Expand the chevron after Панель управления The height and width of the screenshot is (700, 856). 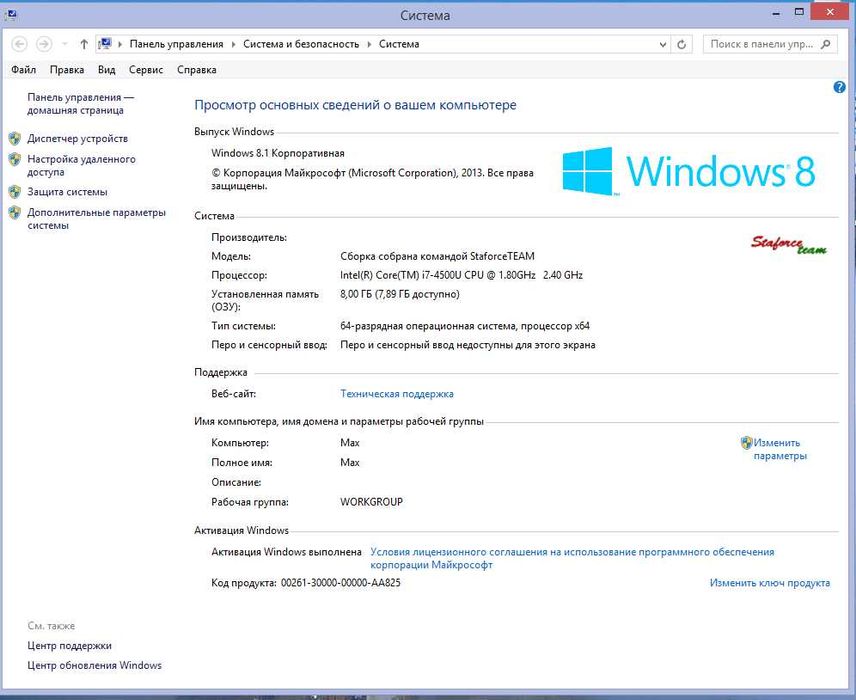(x=233, y=44)
